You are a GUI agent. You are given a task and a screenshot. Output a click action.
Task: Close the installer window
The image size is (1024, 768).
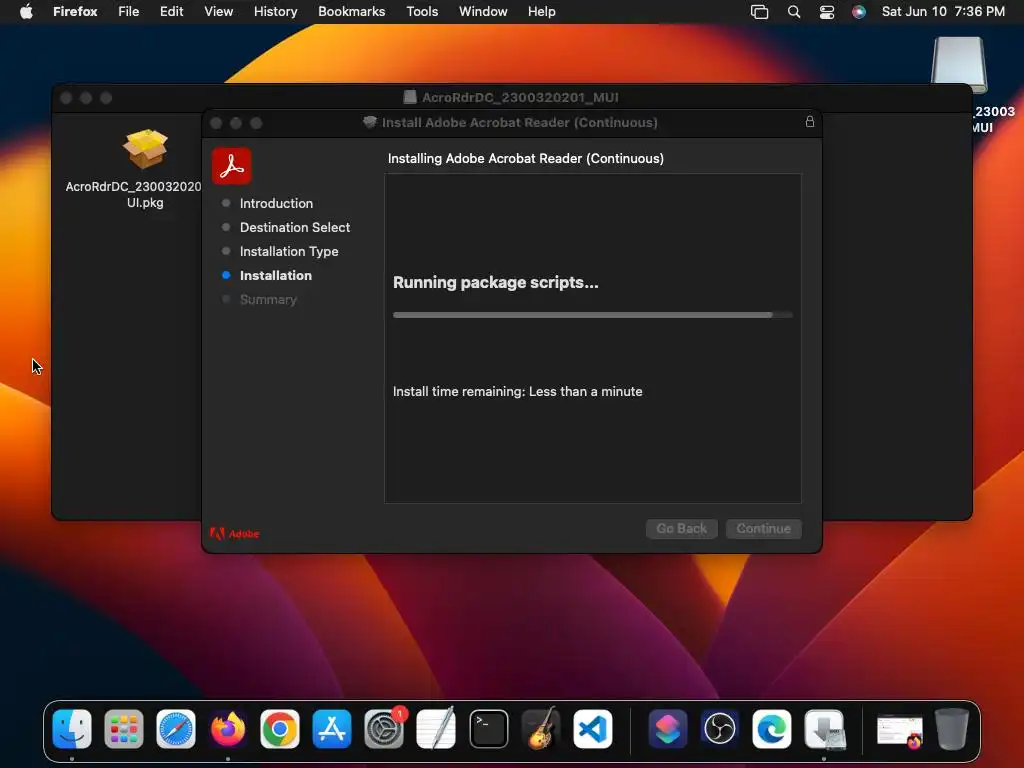pos(216,123)
